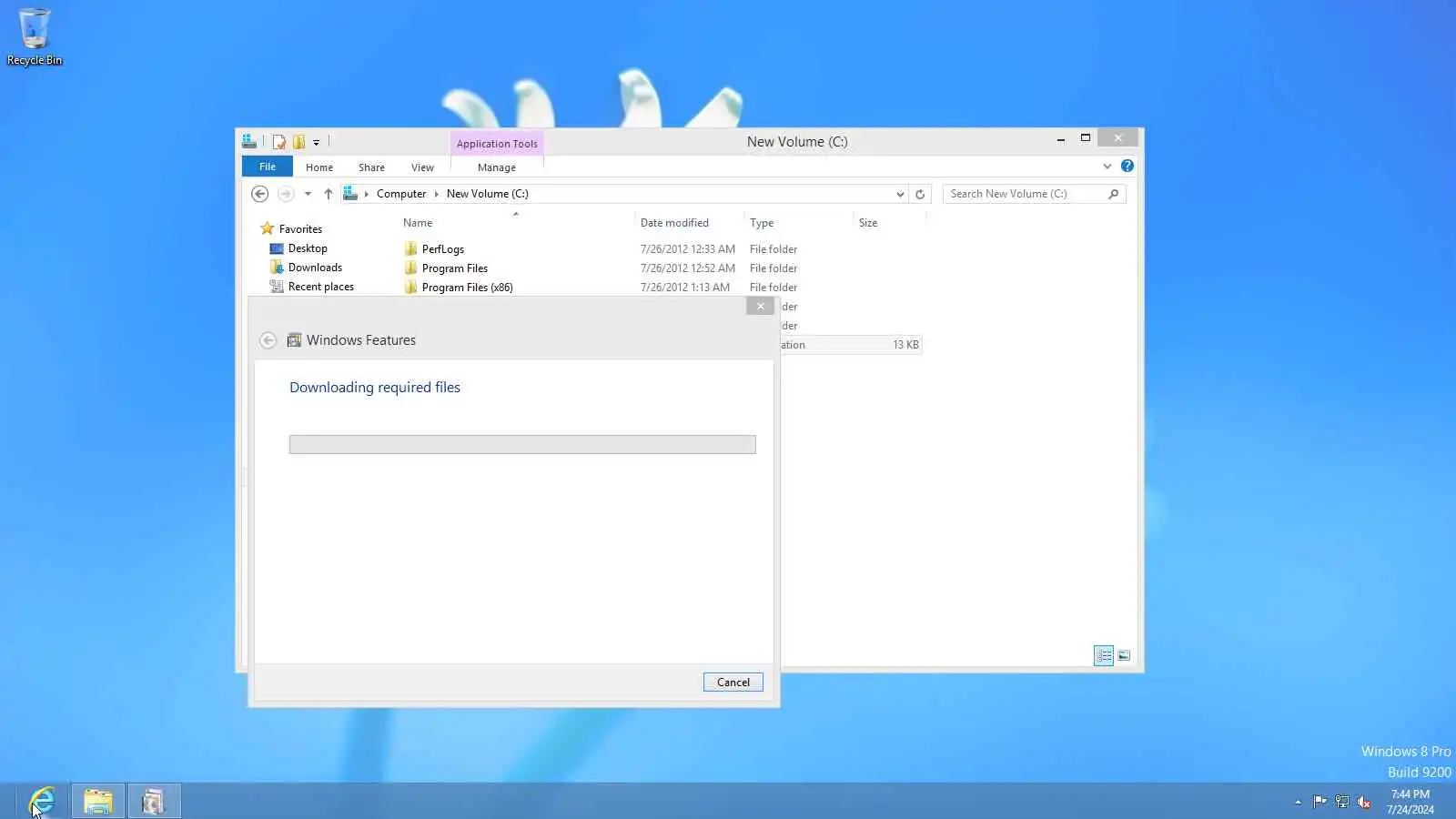Screen dimensions: 1456x819
Task: Show hidden tray icons with the arrow
Action: pos(1299,802)
